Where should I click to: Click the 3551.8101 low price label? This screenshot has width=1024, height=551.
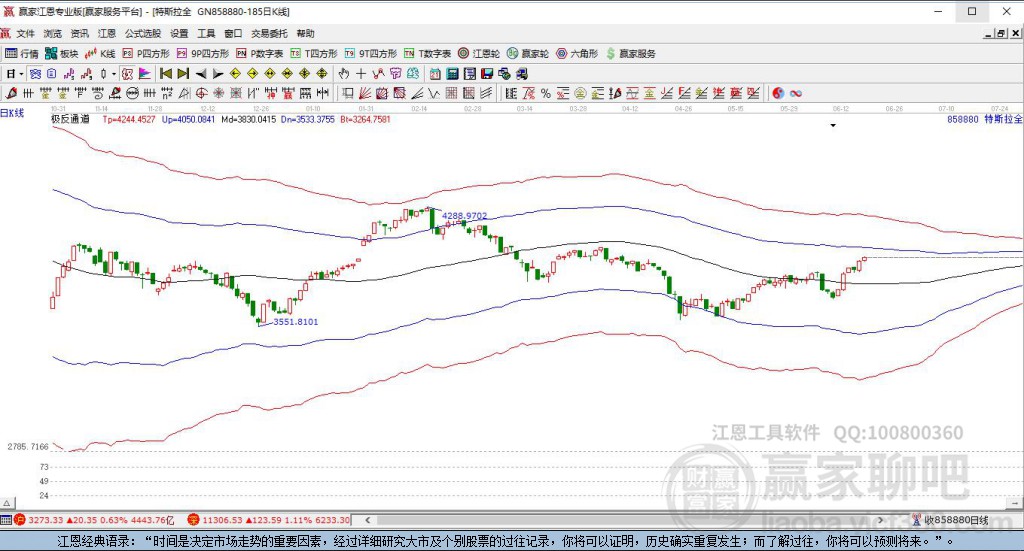[295, 322]
